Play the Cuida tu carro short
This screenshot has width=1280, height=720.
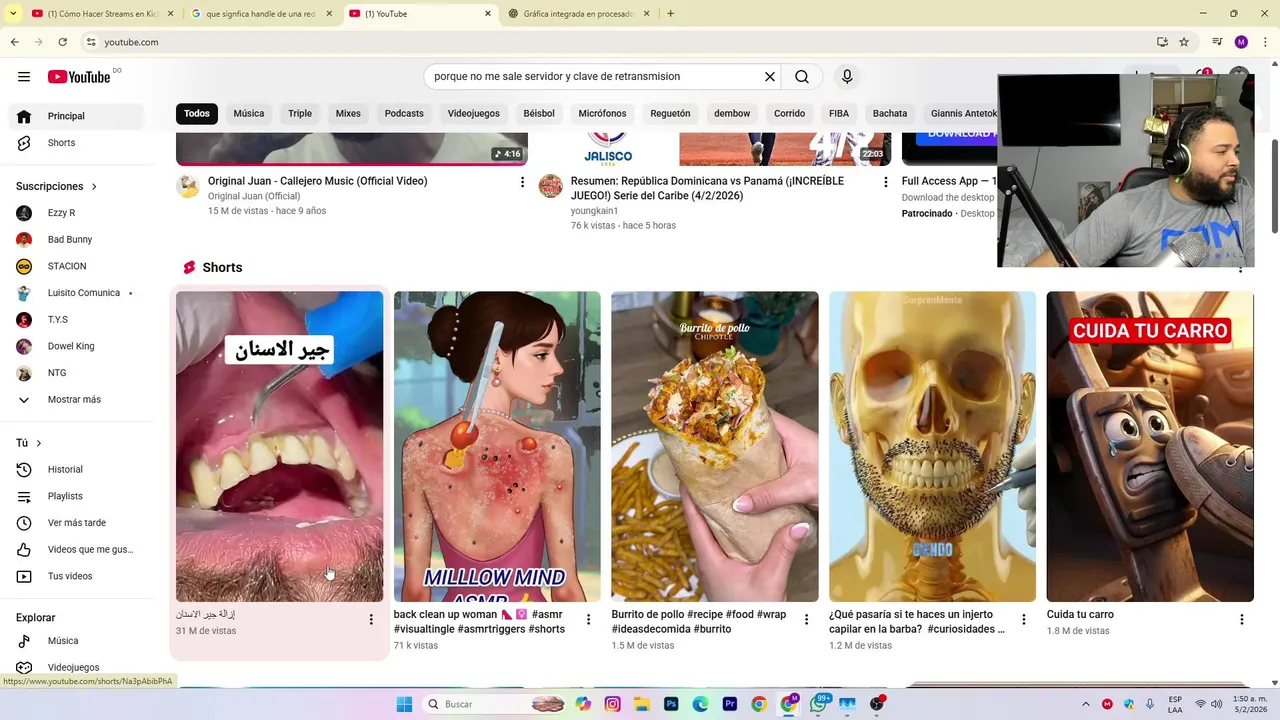tap(1150, 447)
